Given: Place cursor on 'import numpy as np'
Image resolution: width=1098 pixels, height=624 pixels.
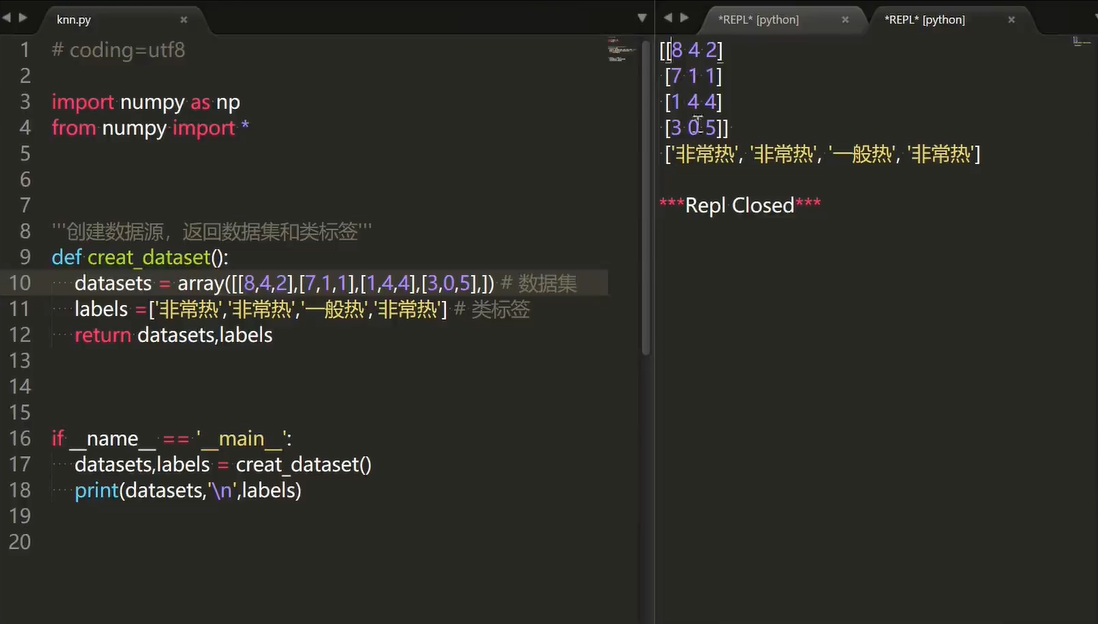Looking at the screenshot, I should click(146, 102).
